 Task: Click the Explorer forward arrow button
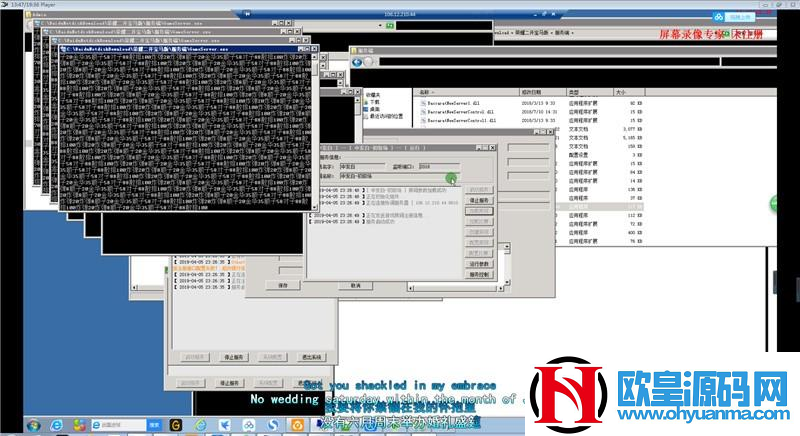tap(369, 62)
